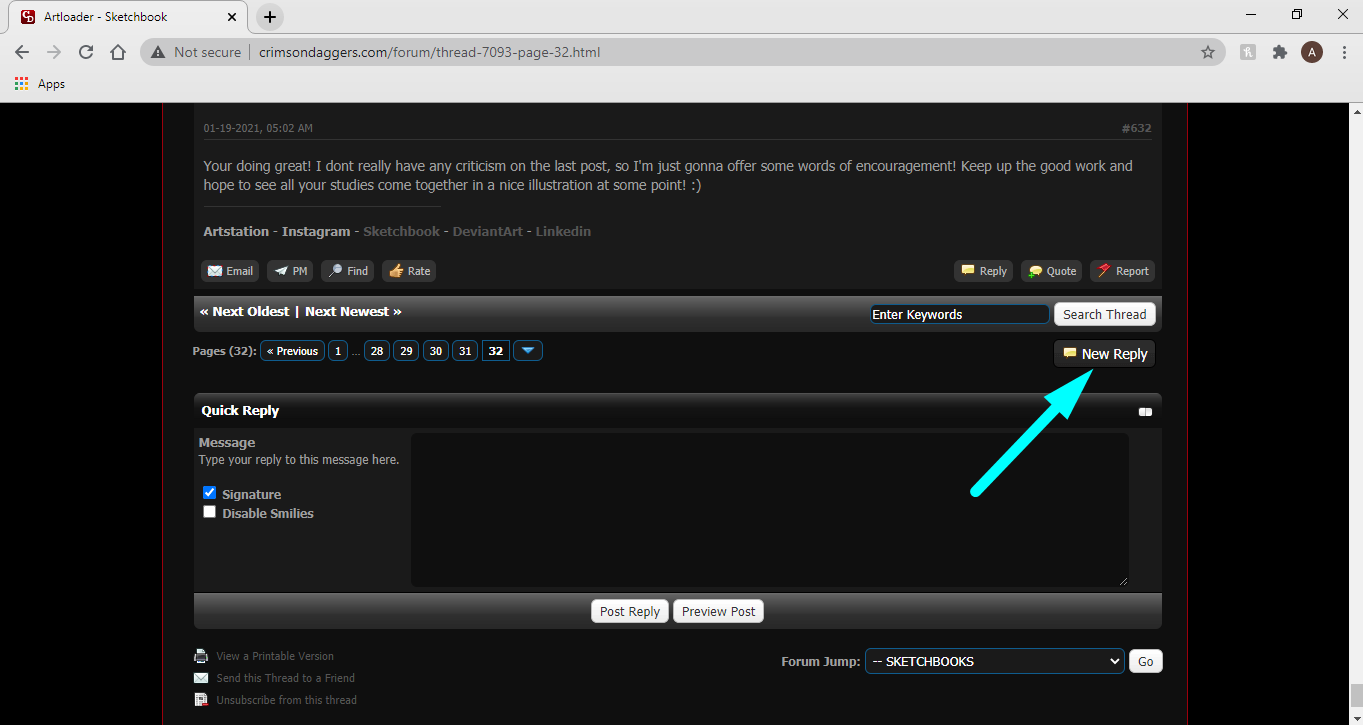Click the browser forward arrow
Screen dimensions: 1363x725
54,52
